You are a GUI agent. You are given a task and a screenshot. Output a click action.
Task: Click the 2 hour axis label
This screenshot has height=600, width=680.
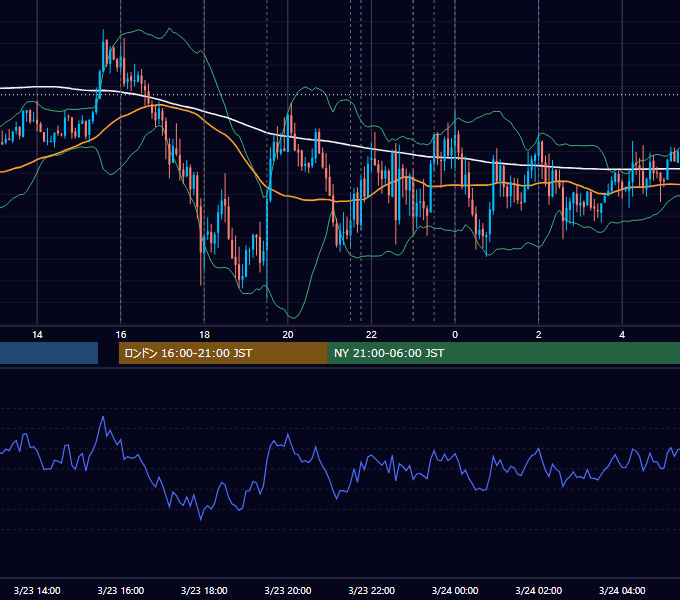539,335
